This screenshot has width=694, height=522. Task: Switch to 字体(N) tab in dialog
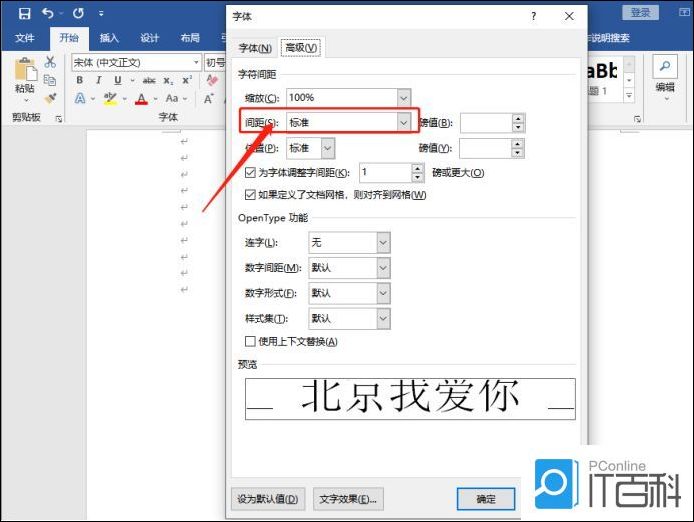click(x=255, y=48)
